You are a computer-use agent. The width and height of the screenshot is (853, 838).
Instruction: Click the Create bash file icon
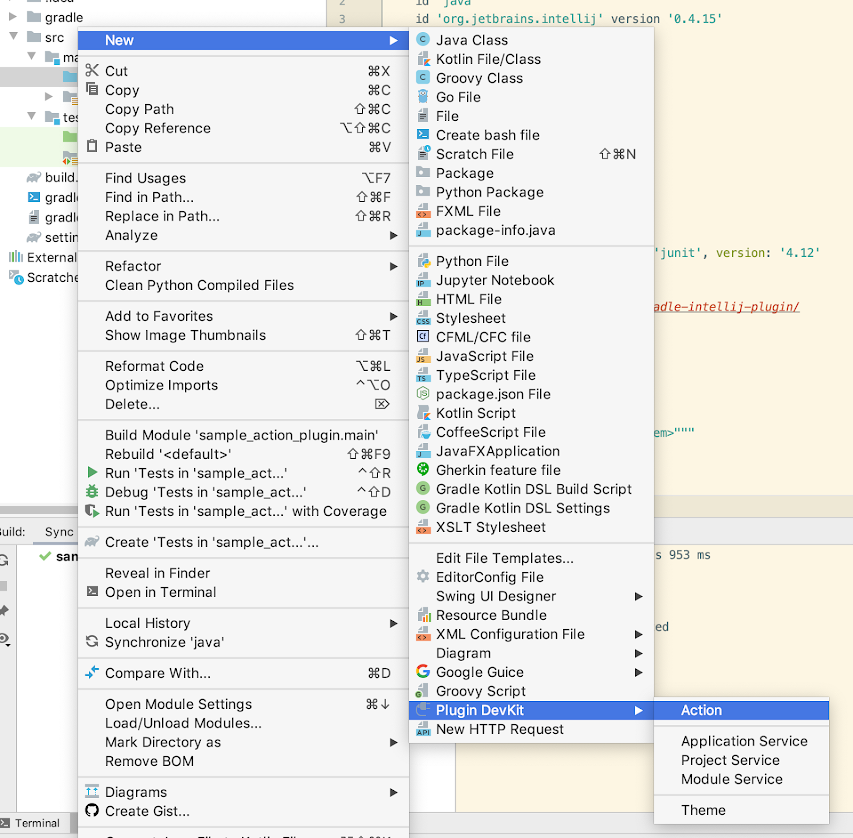point(423,134)
